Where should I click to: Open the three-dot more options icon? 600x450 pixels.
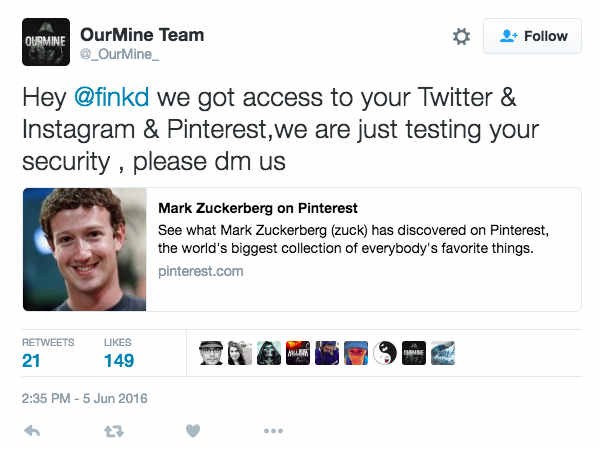click(x=273, y=431)
